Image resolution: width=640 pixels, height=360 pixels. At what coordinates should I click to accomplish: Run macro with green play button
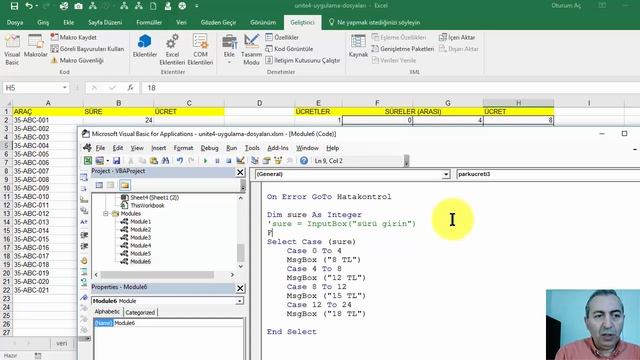205,161
